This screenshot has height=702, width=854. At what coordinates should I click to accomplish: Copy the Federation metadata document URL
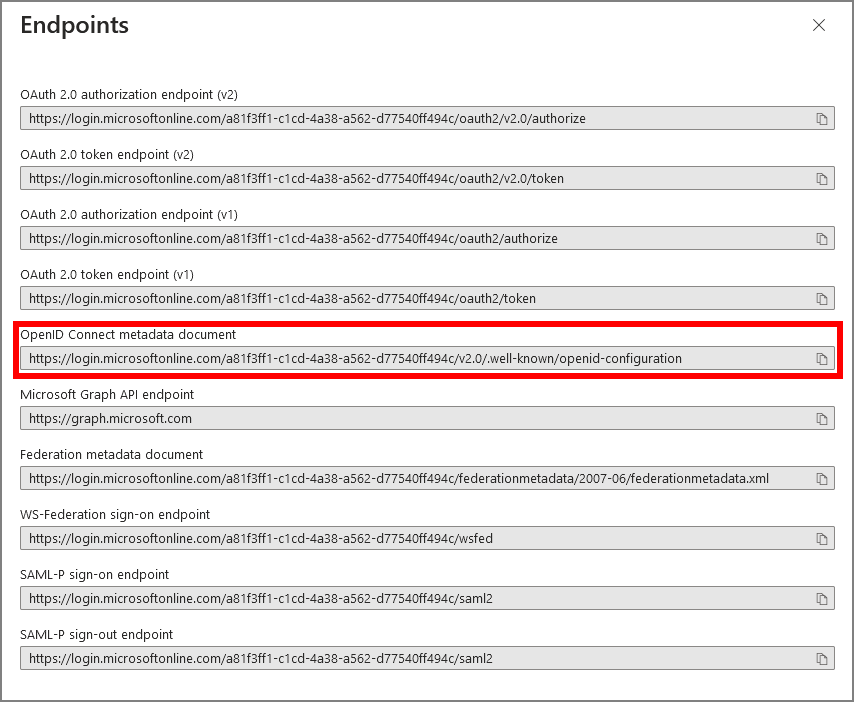822,479
